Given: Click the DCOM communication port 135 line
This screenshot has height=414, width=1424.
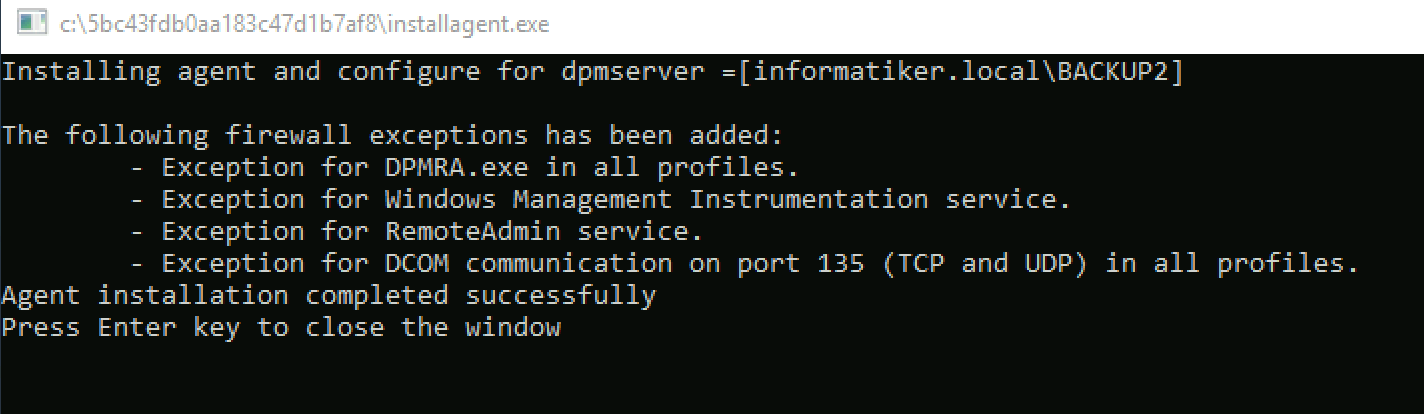Looking at the screenshot, I should click(745, 264).
